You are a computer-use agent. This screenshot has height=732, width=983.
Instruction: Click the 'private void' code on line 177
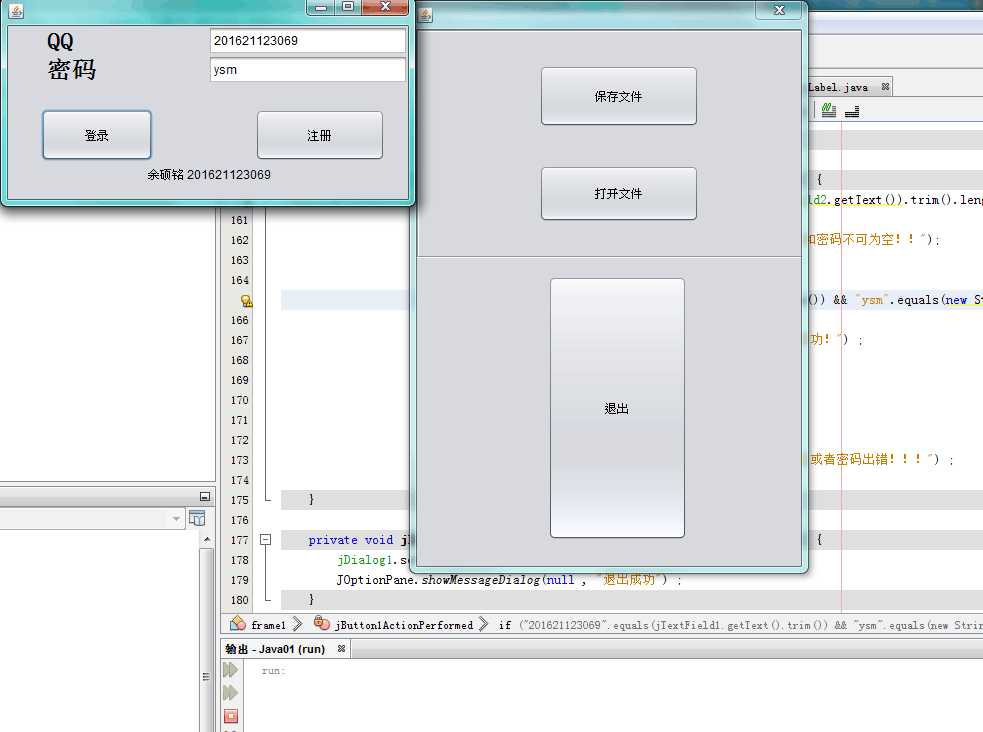[x=350, y=540]
